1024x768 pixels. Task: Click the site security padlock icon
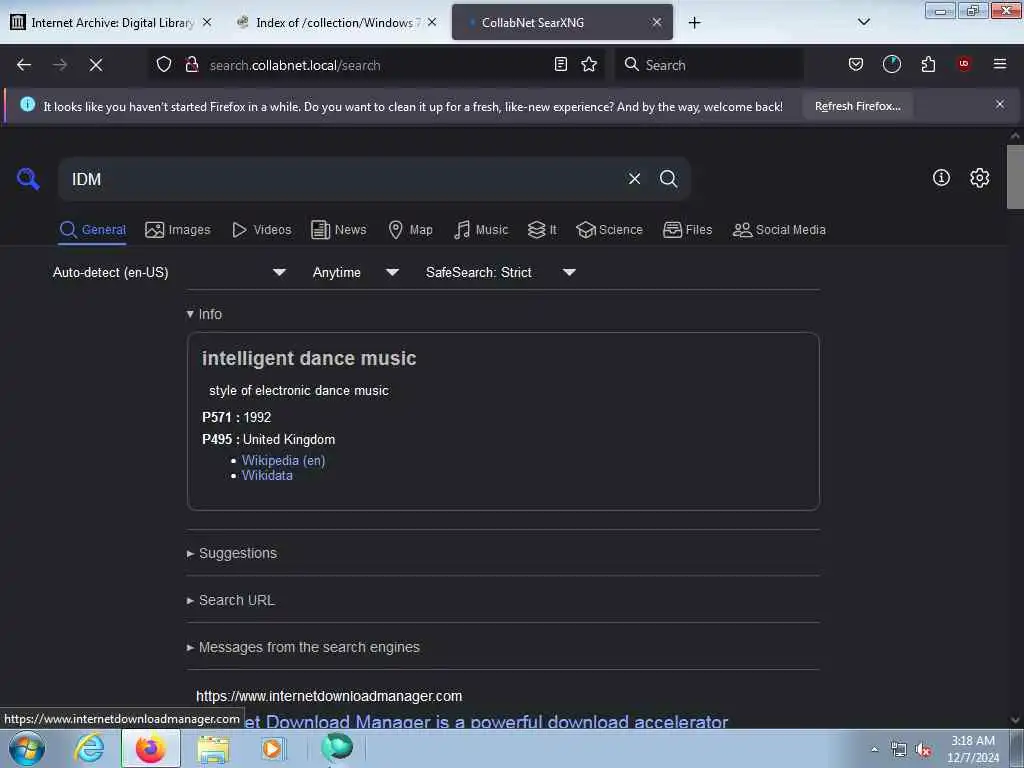point(192,65)
